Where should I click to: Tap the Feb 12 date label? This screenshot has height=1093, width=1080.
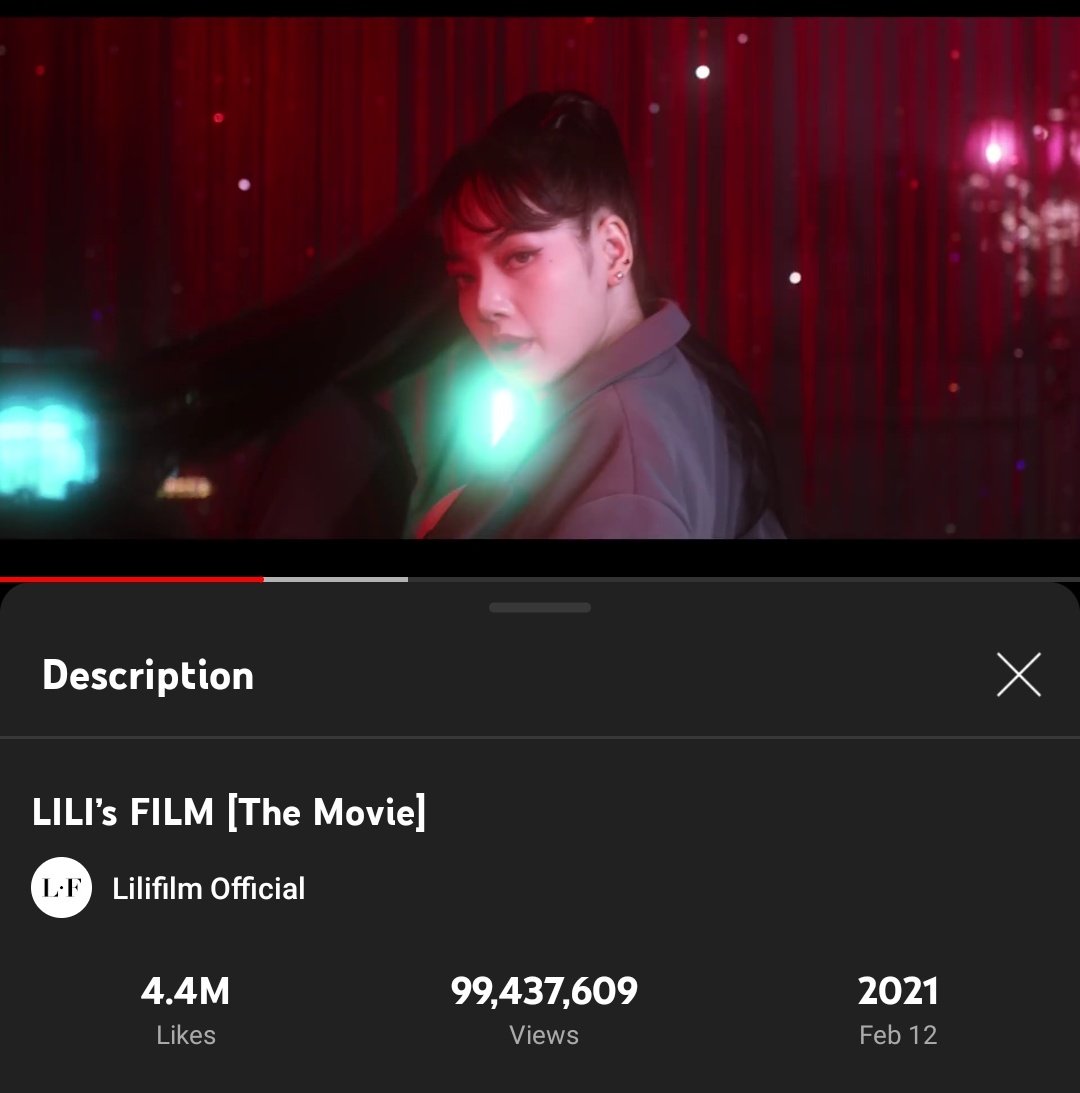click(x=898, y=1035)
